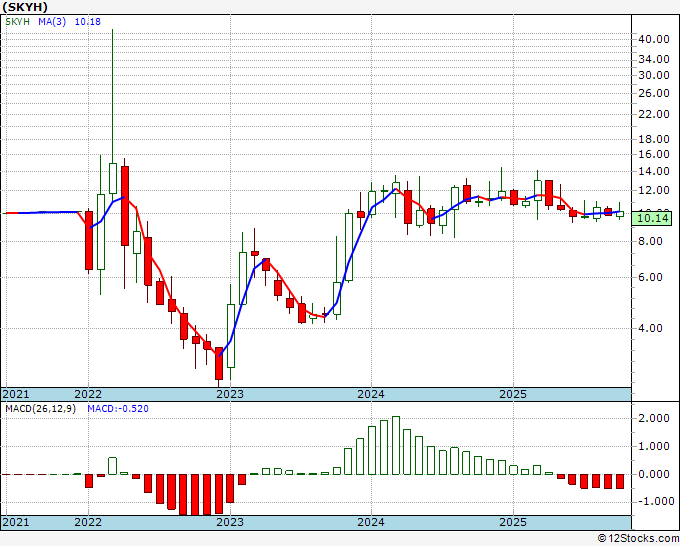Click the 2024 marker on price timeline

(x=371, y=394)
